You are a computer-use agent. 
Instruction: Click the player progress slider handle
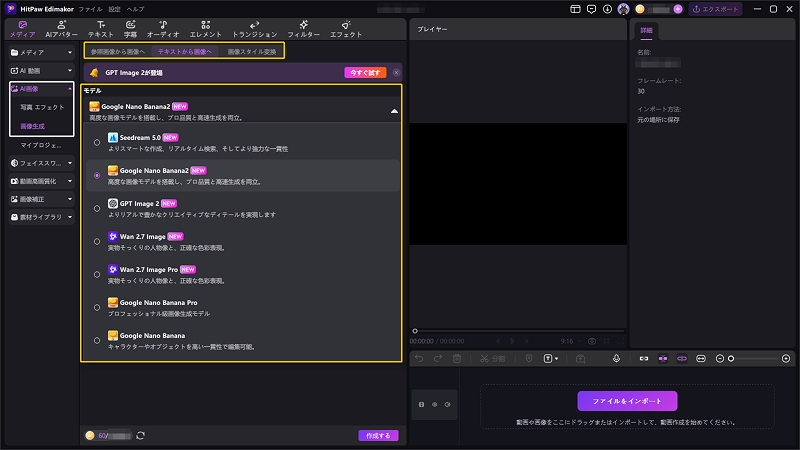(415, 331)
